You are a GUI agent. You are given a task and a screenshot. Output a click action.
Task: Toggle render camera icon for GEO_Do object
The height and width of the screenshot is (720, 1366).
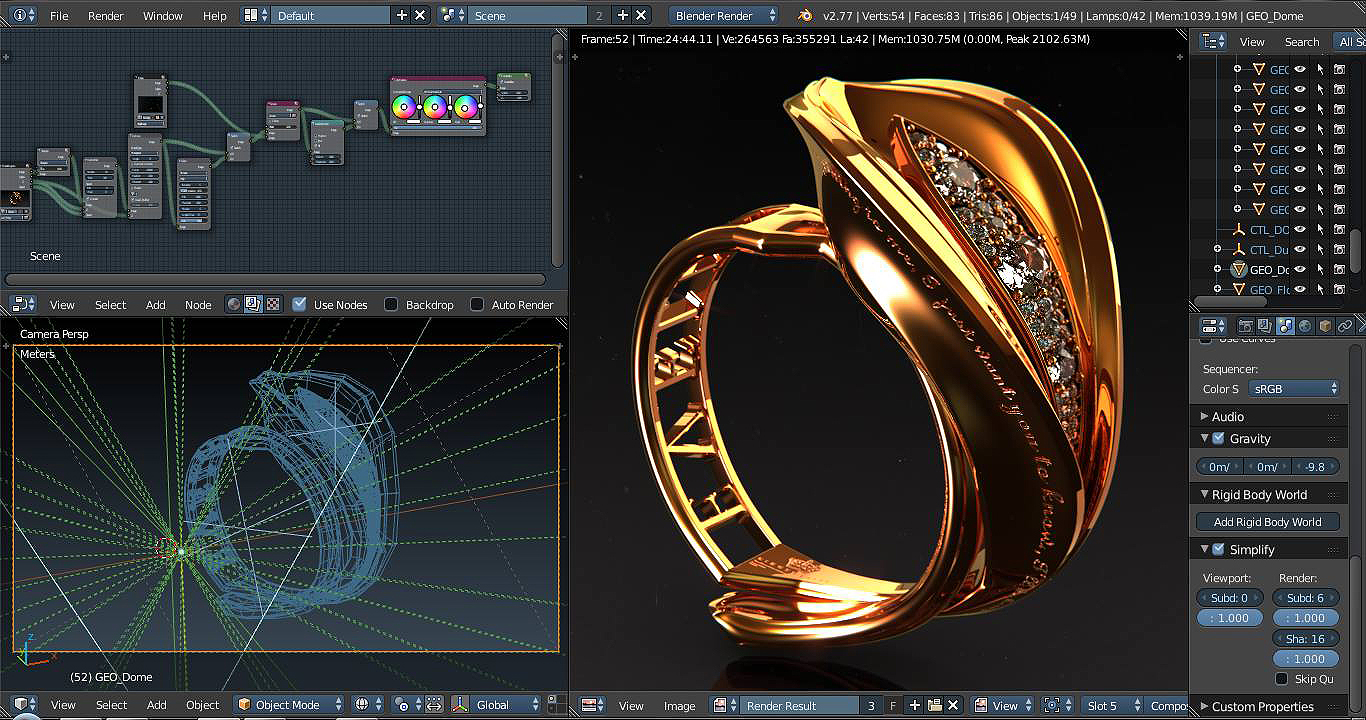1339,269
